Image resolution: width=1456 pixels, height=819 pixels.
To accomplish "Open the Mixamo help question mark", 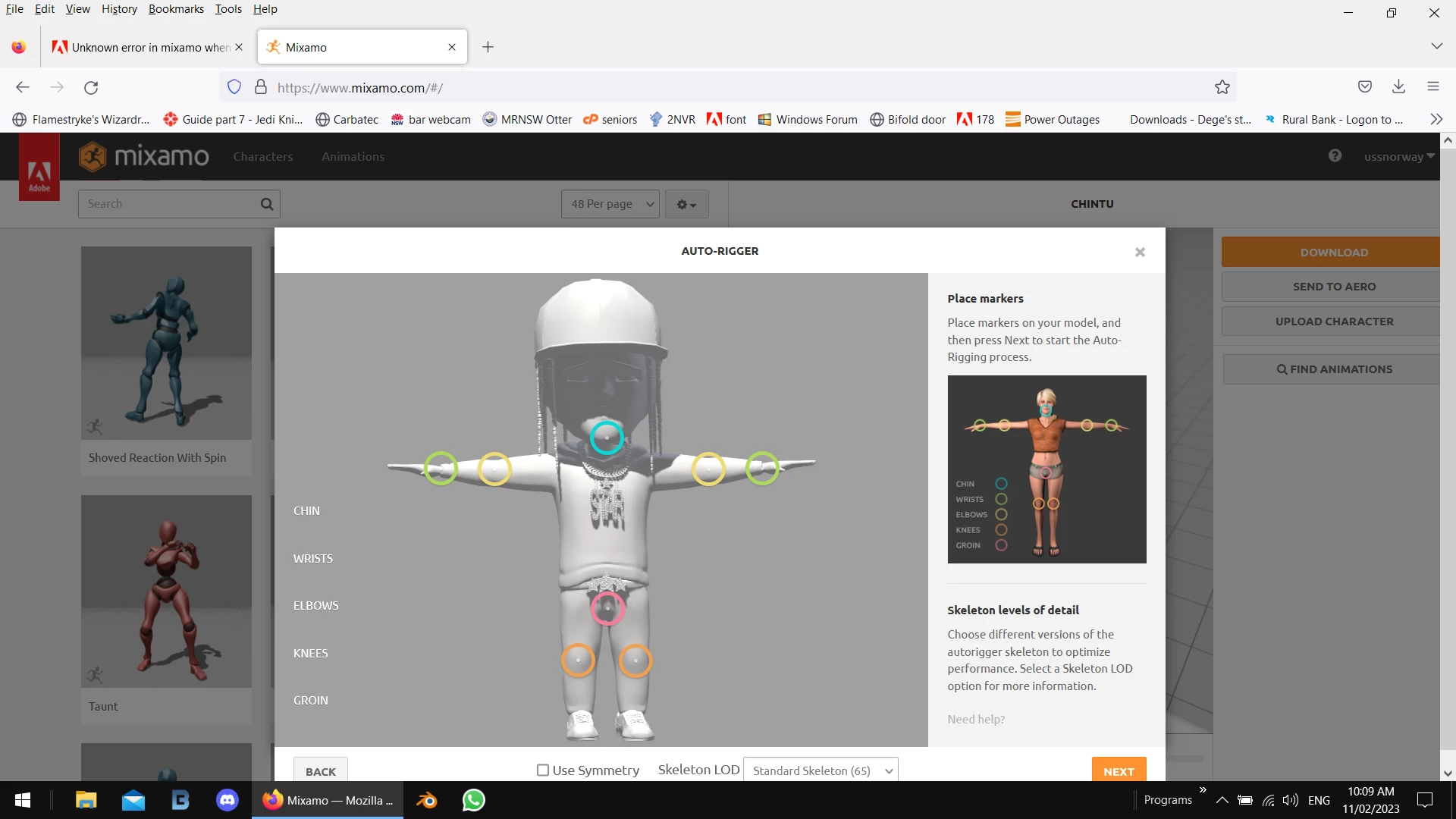I will click(1335, 156).
